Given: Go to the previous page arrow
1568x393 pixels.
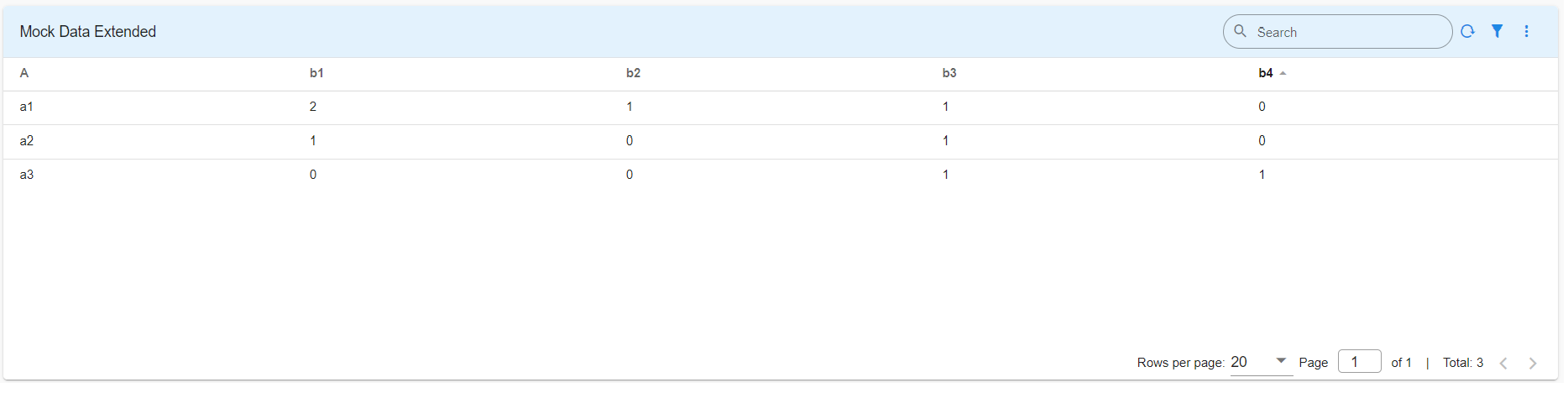Looking at the screenshot, I should tap(1503, 364).
